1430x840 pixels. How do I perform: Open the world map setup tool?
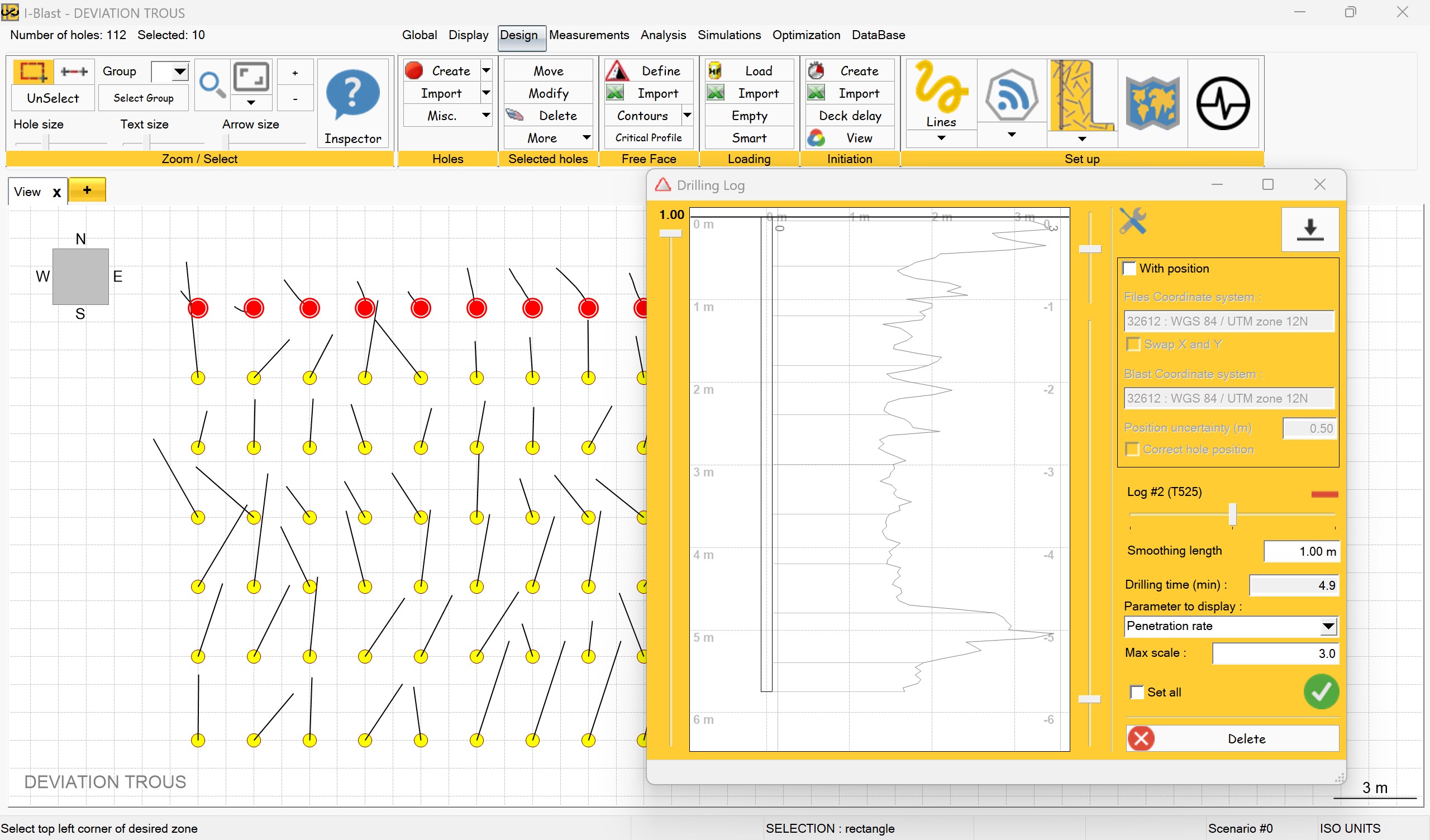(x=1152, y=102)
